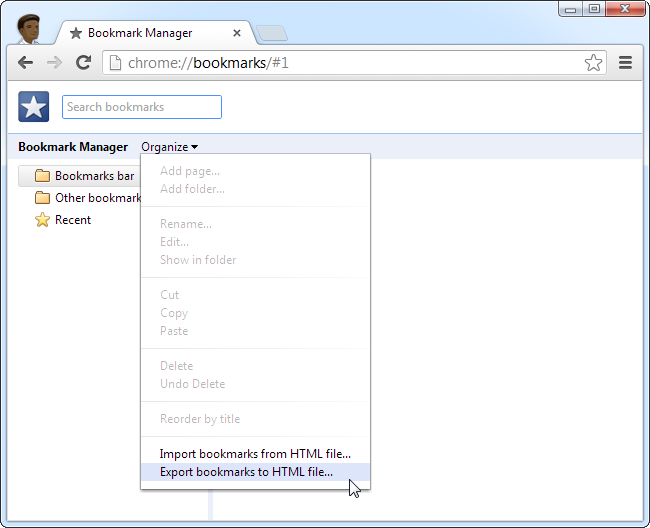Screen dimensions: 650x528
Task: Click the blue Bookmark Manager star logo
Action: pyautogui.click(x=34, y=107)
